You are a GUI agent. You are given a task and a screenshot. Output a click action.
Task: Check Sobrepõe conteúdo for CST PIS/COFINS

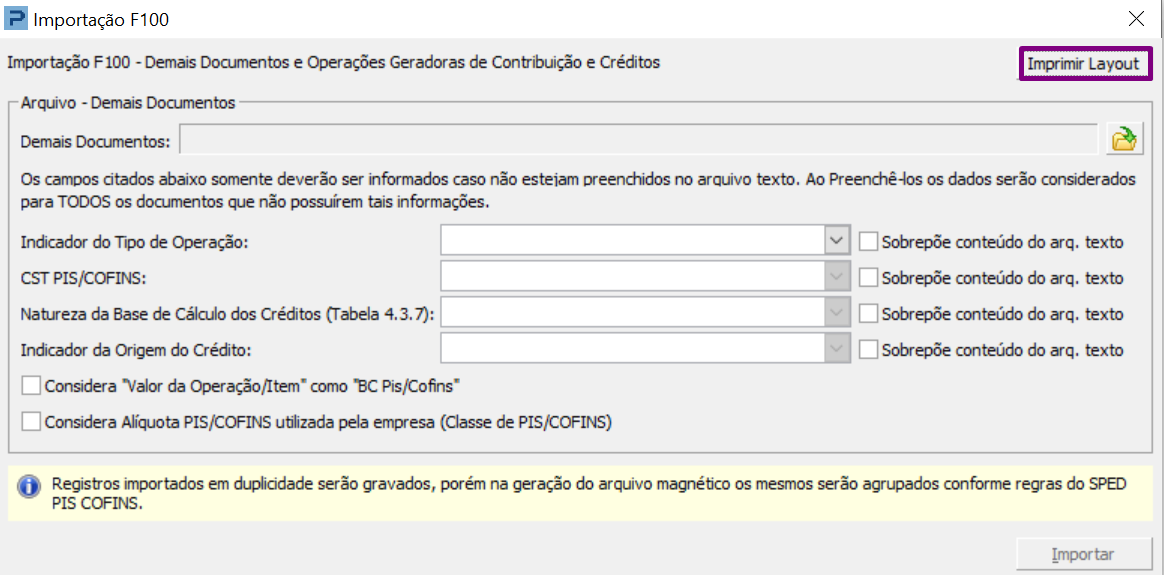tap(868, 277)
